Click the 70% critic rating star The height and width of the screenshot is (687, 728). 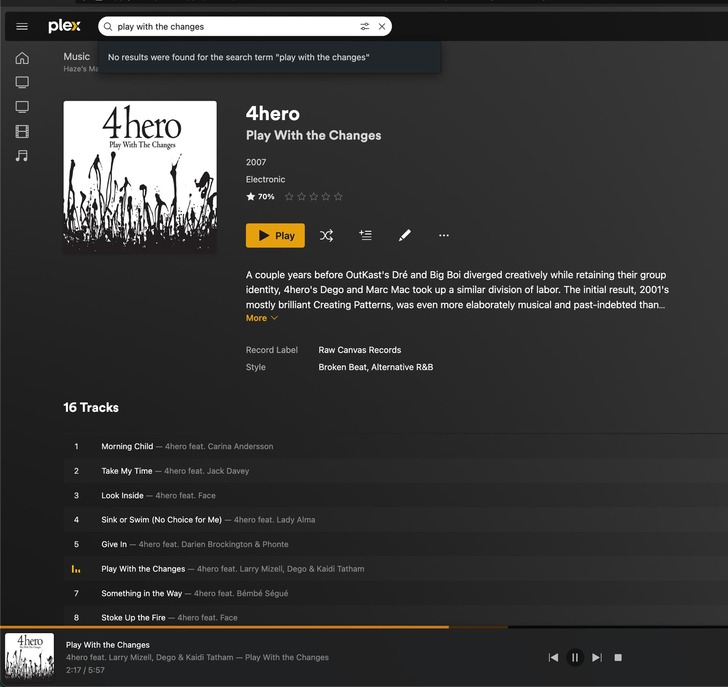[x=251, y=197]
